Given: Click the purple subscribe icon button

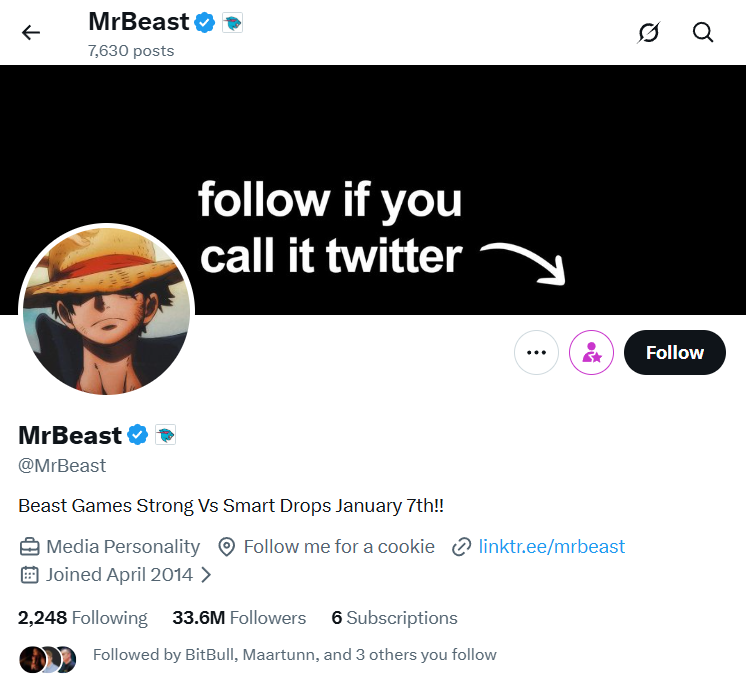Looking at the screenshot, I should pos(591,352).
